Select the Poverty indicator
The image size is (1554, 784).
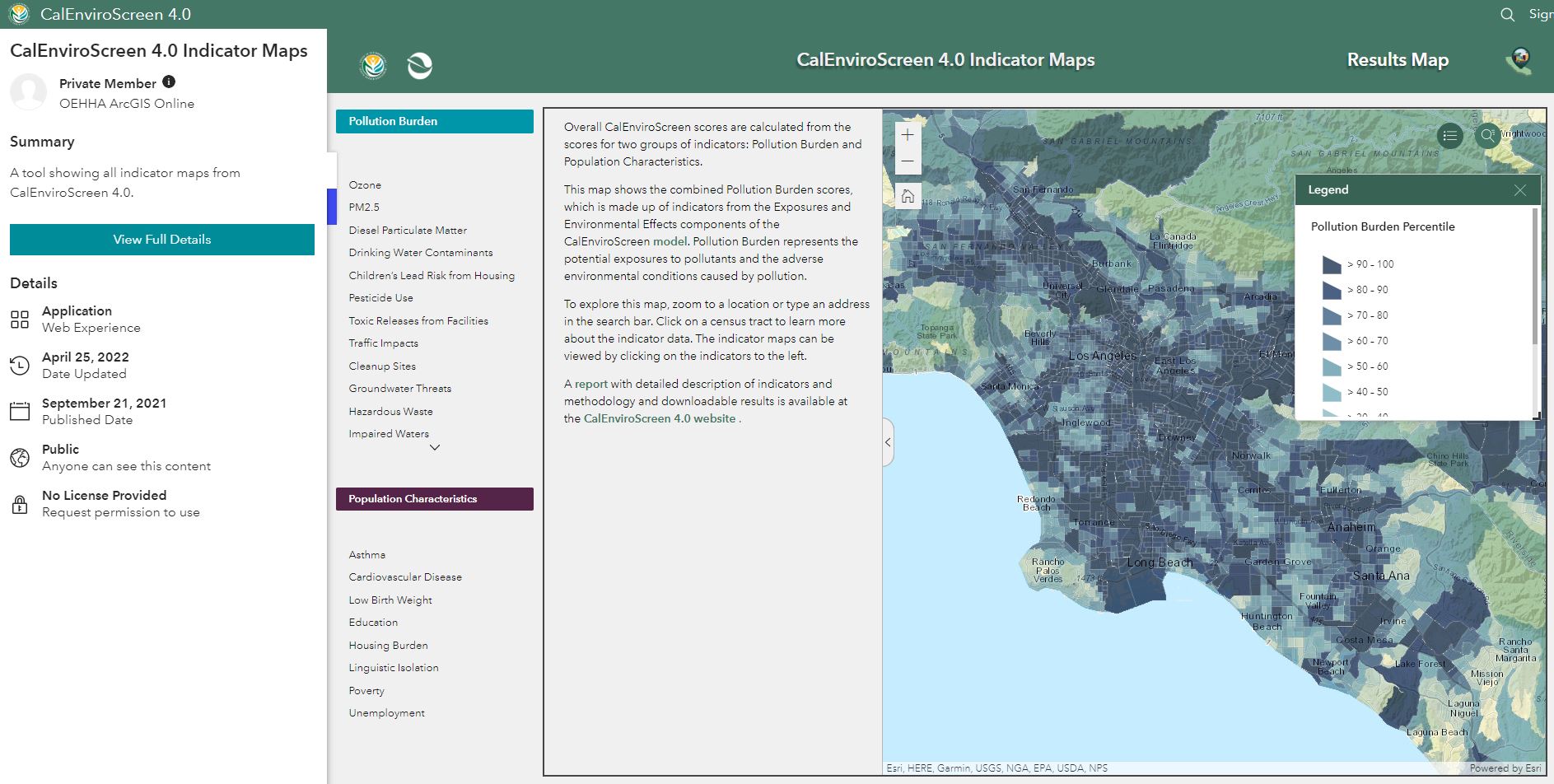coord(366,691)
